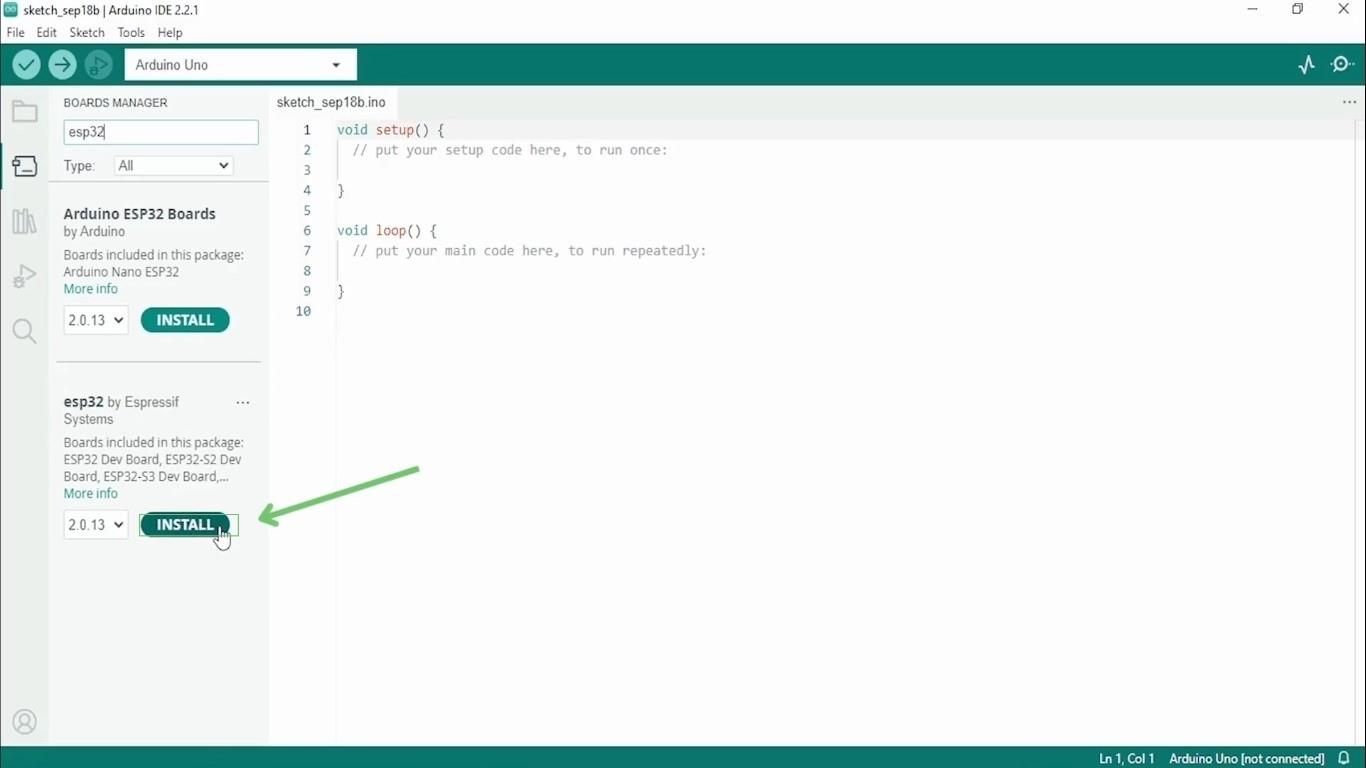Expand the Type filter dropdown
This screenshot has width=1366, height=768.
pyautogui.click(x=172, y=165)
